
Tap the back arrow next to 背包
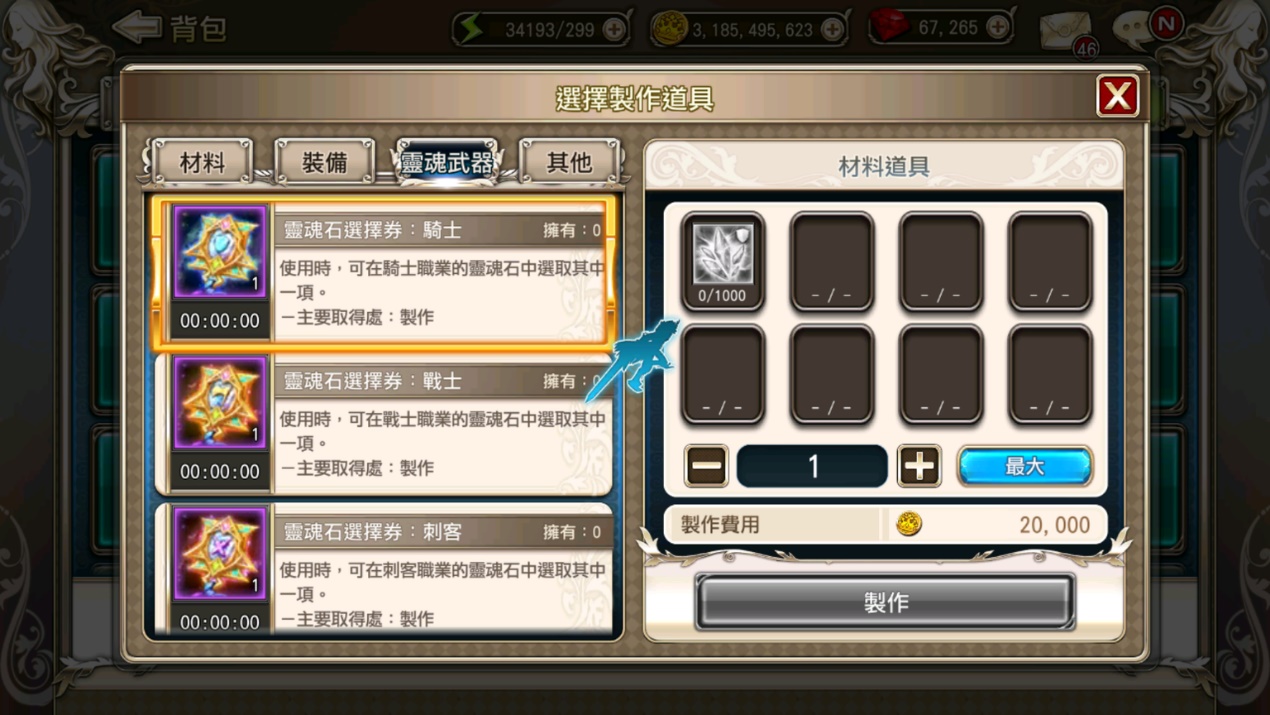(136, 28)
